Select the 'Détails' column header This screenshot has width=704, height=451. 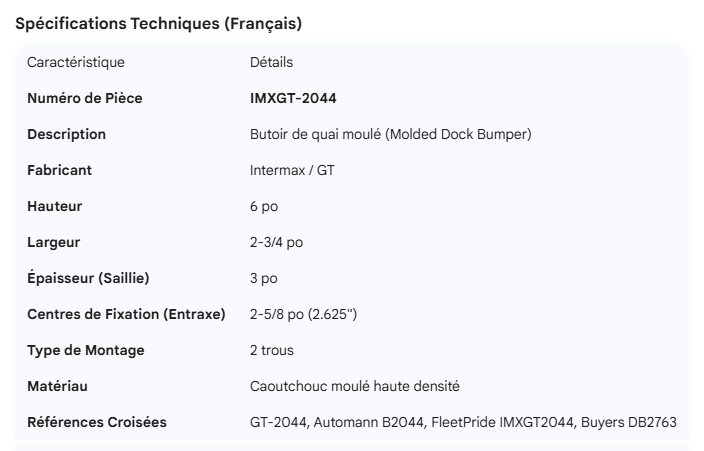pyautogui.click(x=271, y=62)
